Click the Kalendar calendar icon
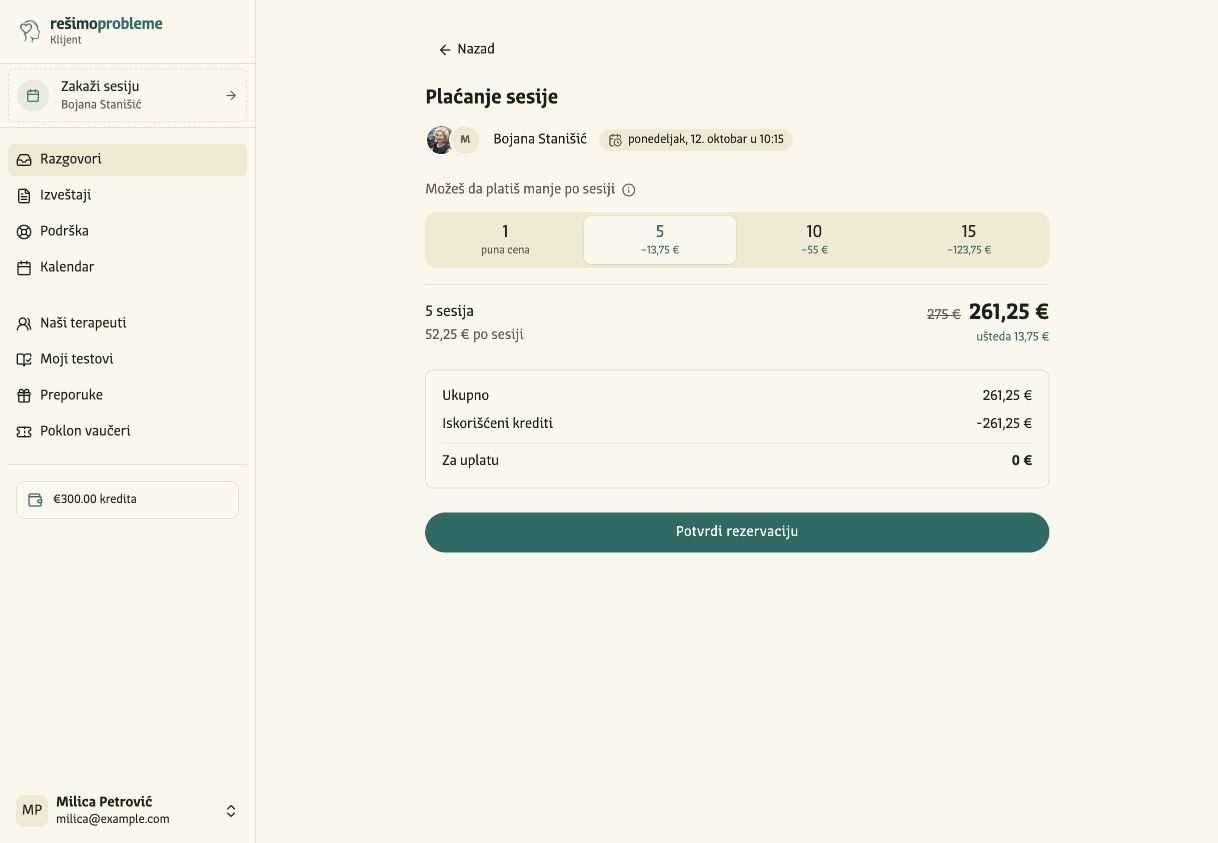 click(x=24, y=267)
